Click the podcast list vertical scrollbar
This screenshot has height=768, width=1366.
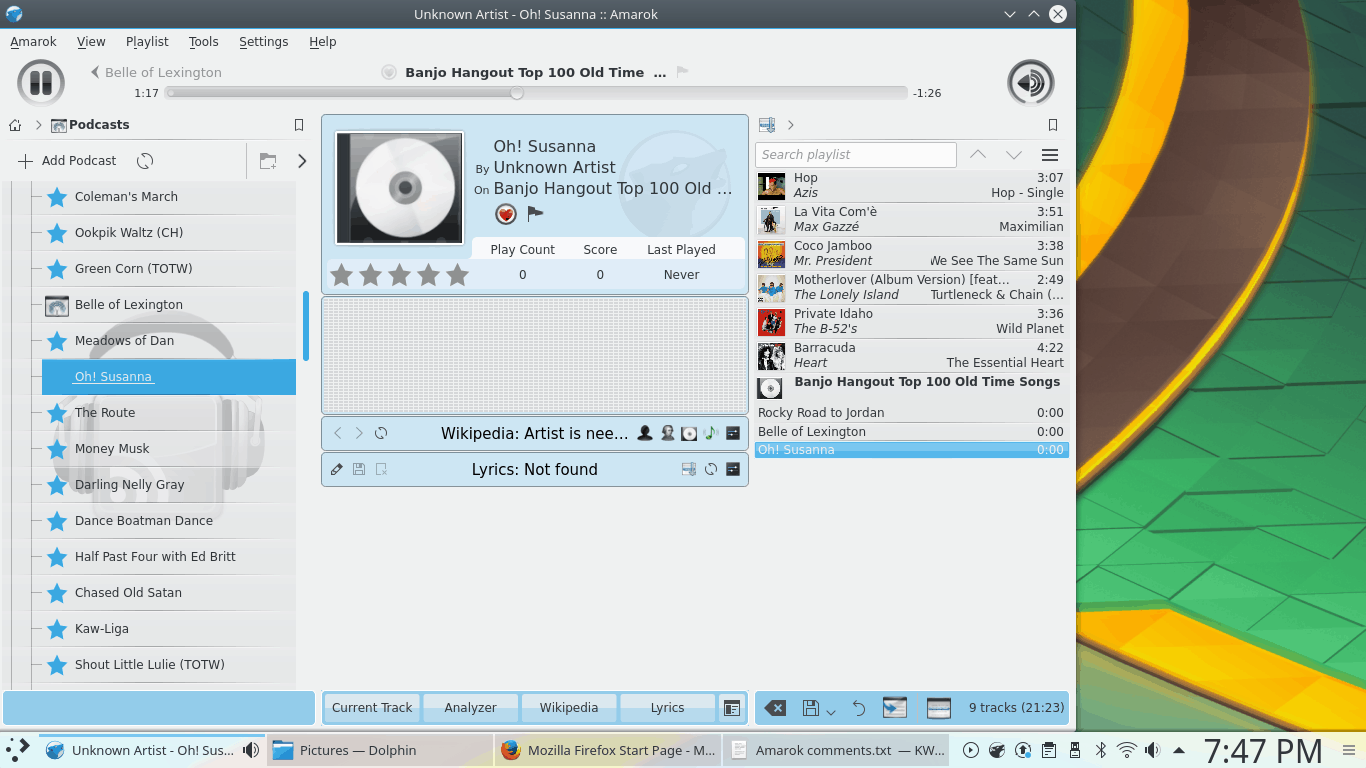(x=306, y=326)
